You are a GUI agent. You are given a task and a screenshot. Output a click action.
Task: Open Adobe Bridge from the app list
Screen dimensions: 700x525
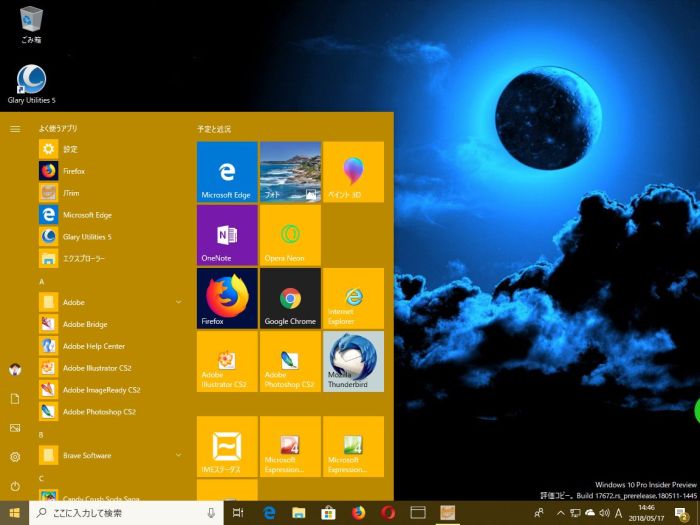84,324
